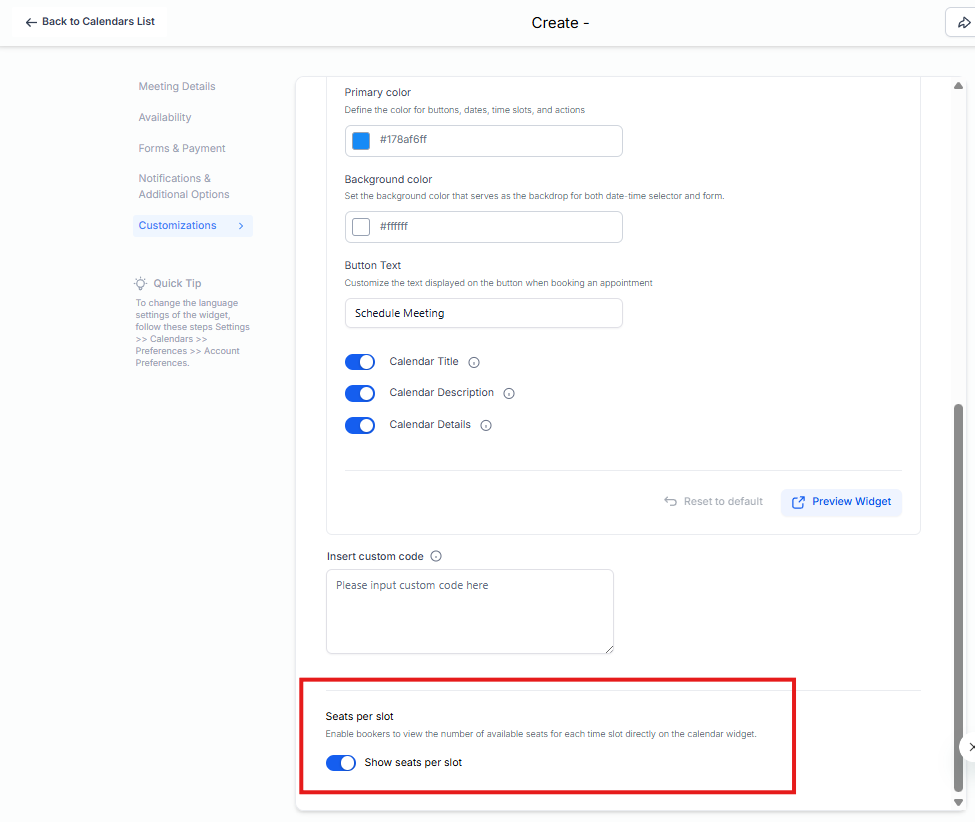Click info icon beside Calendar Description

[x=509, y=394]
